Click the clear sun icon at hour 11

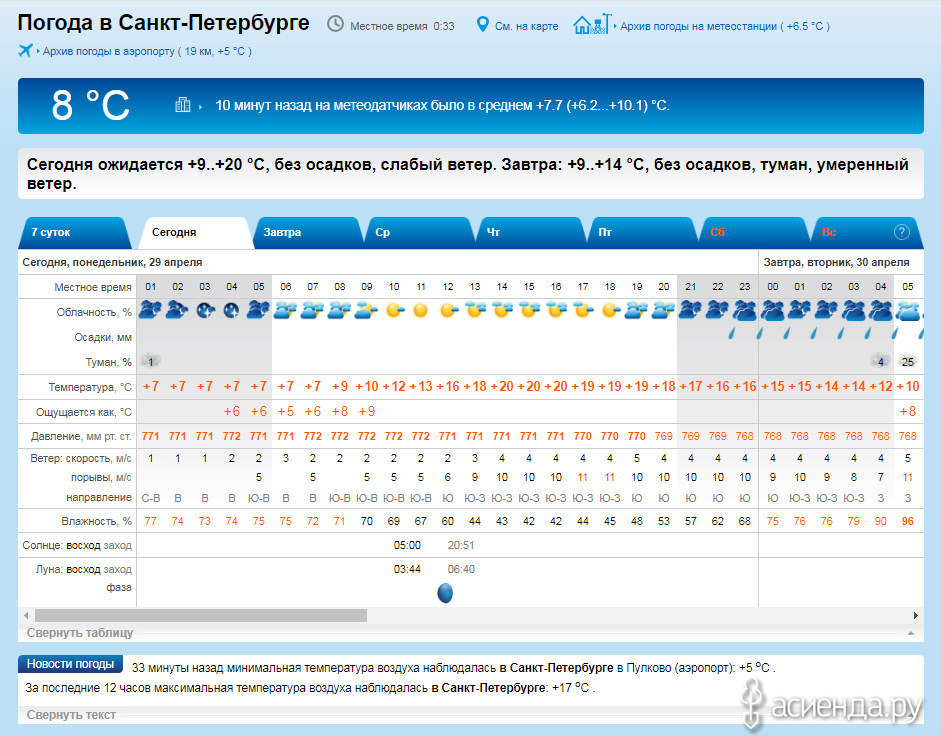tap(420, 310)
